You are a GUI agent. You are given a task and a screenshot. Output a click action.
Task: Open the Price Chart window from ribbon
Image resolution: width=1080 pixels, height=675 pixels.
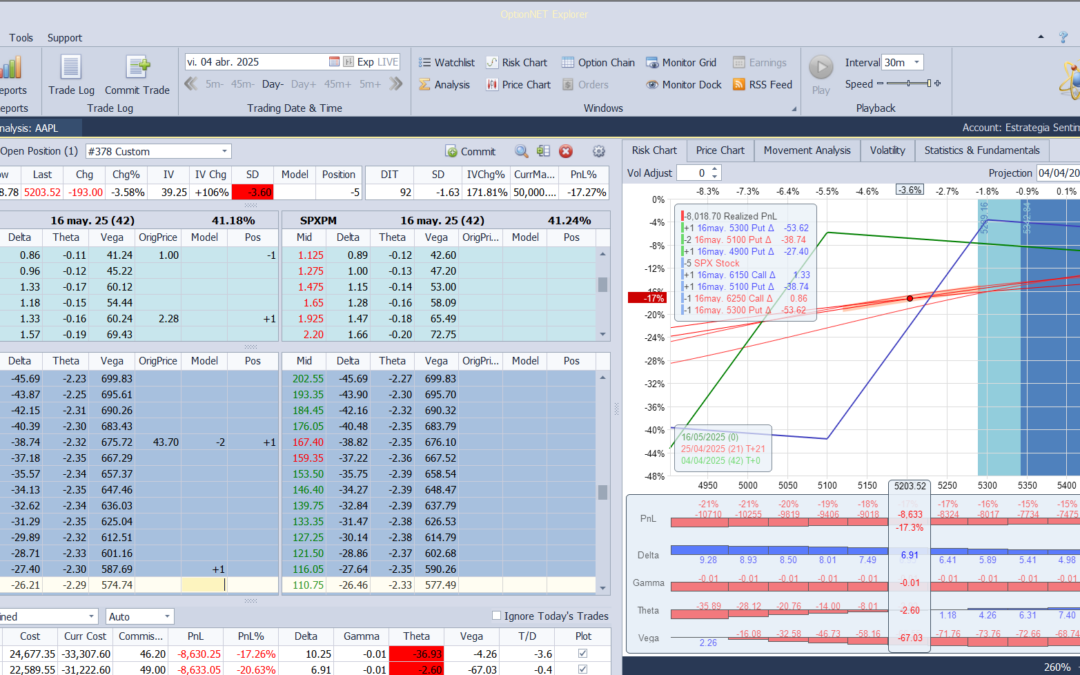[518, 85]
